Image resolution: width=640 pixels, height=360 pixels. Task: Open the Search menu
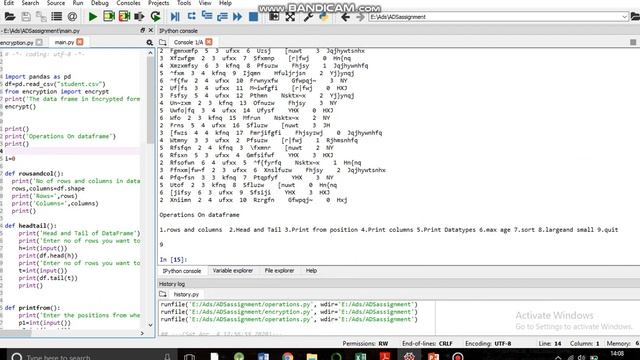[x=30, y=3]
